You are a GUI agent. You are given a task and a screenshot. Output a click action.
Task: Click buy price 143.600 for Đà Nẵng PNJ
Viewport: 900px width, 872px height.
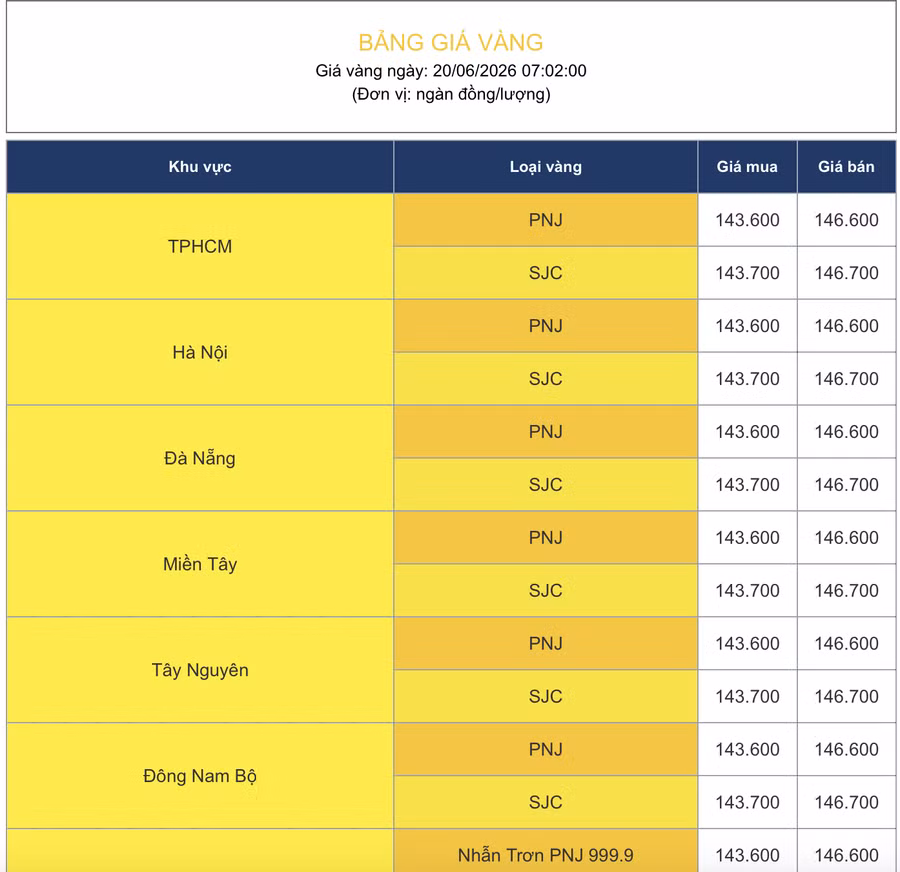pos(747,432)
